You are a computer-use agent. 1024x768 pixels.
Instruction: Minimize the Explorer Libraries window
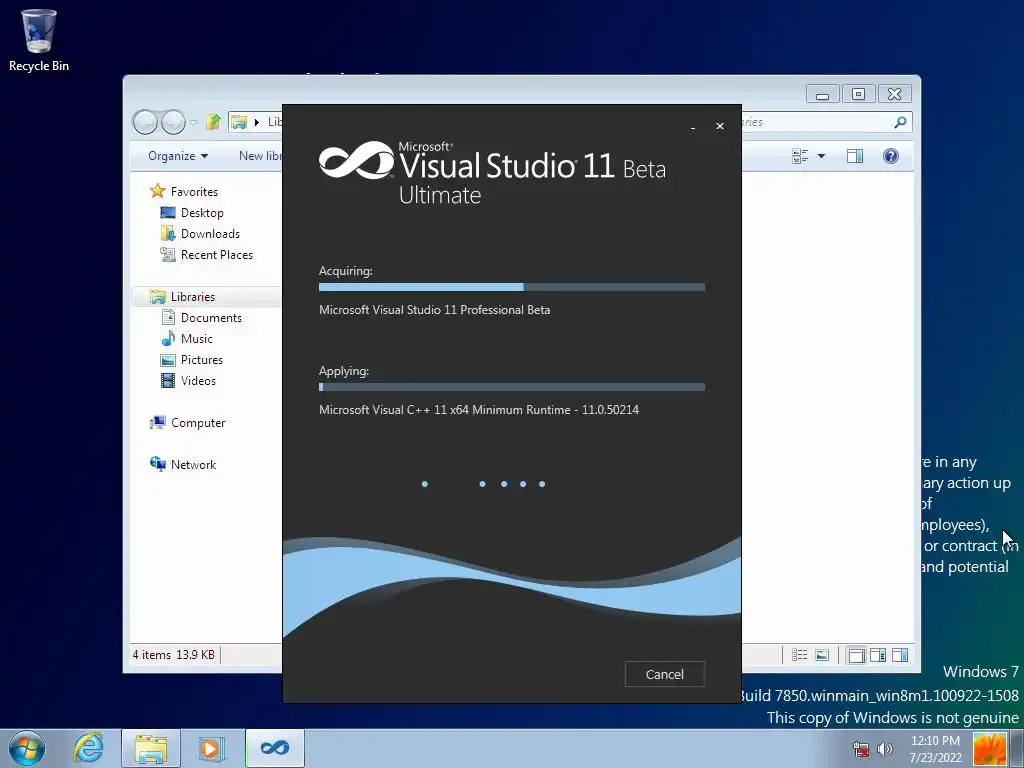pyautogui.click(x=822, y=94)
